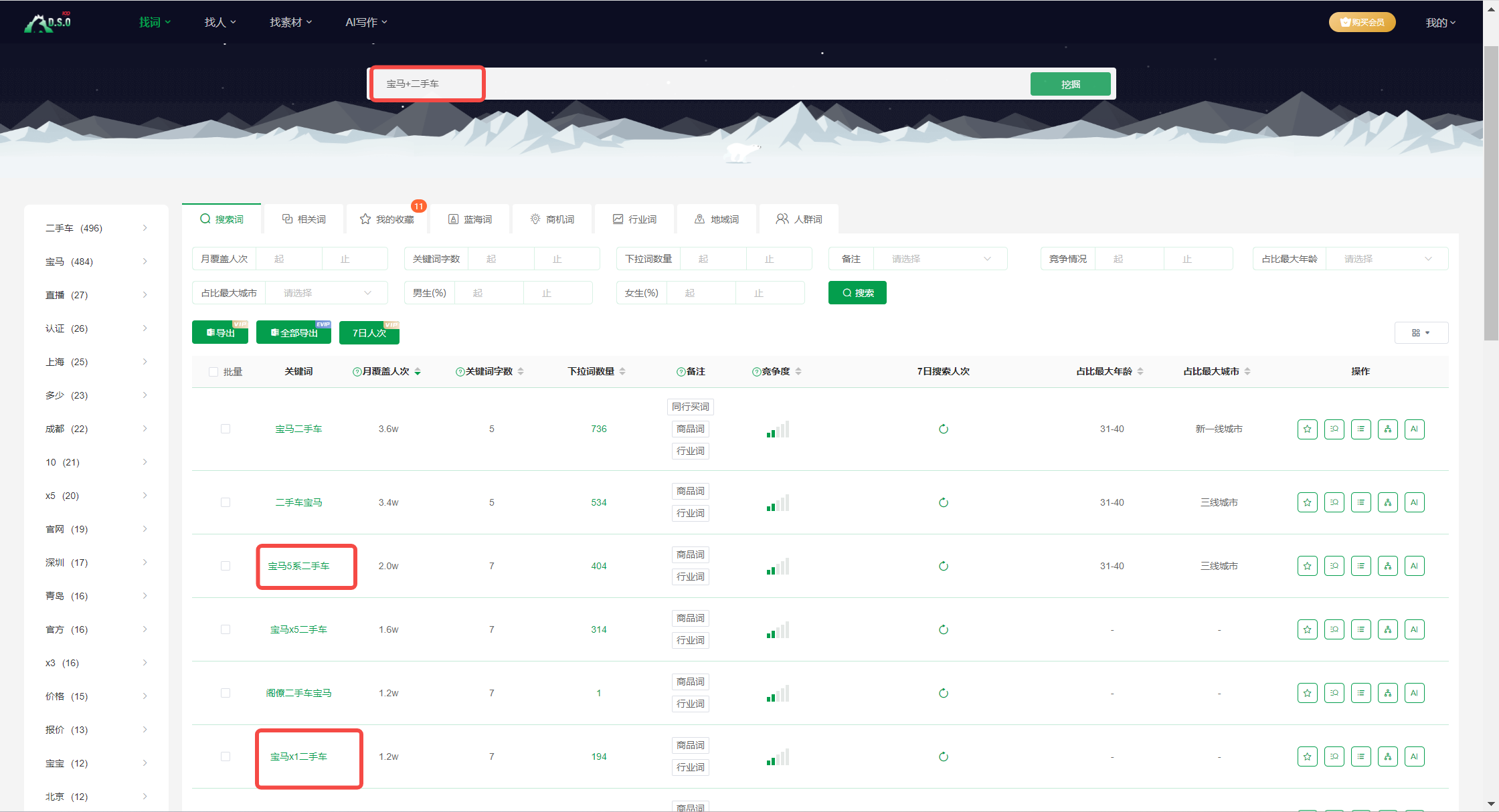Expand the 二手车 (496) sidebar category
This screenshot has height=812, width=1499.
[96, 228]
